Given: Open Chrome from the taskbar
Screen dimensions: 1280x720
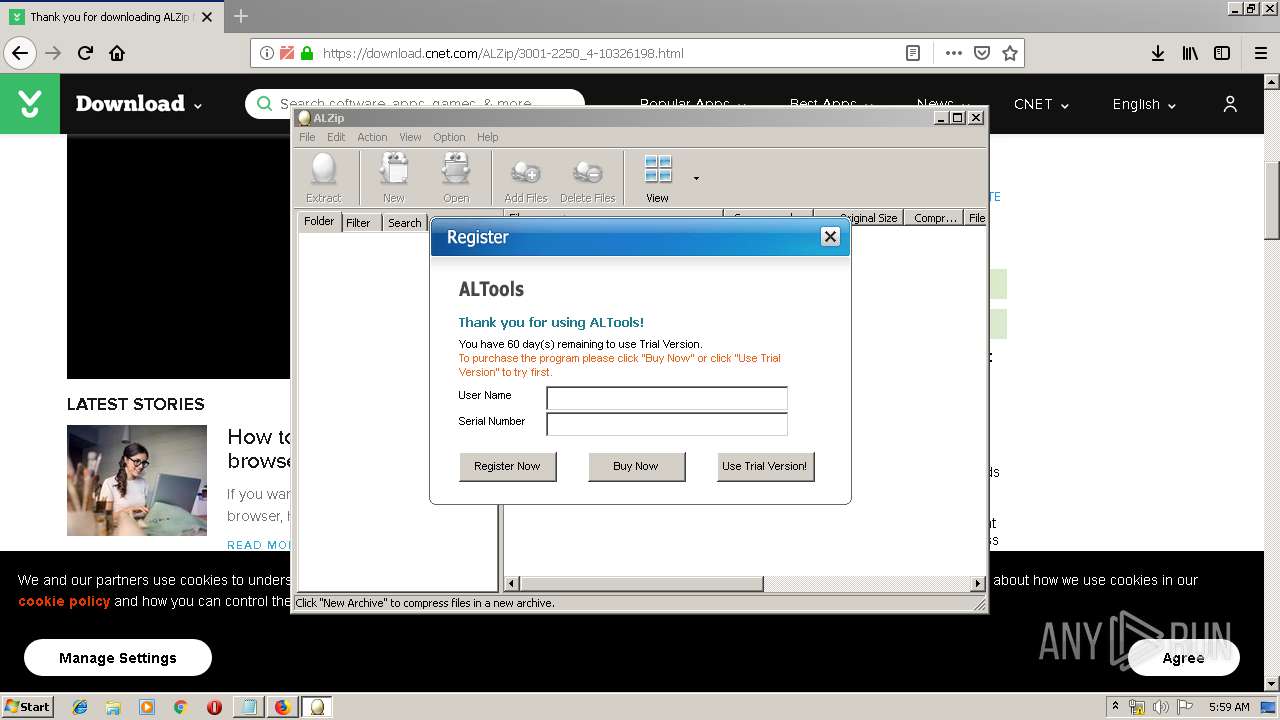Looking at the screenshot, I should (x=180, y=707).
